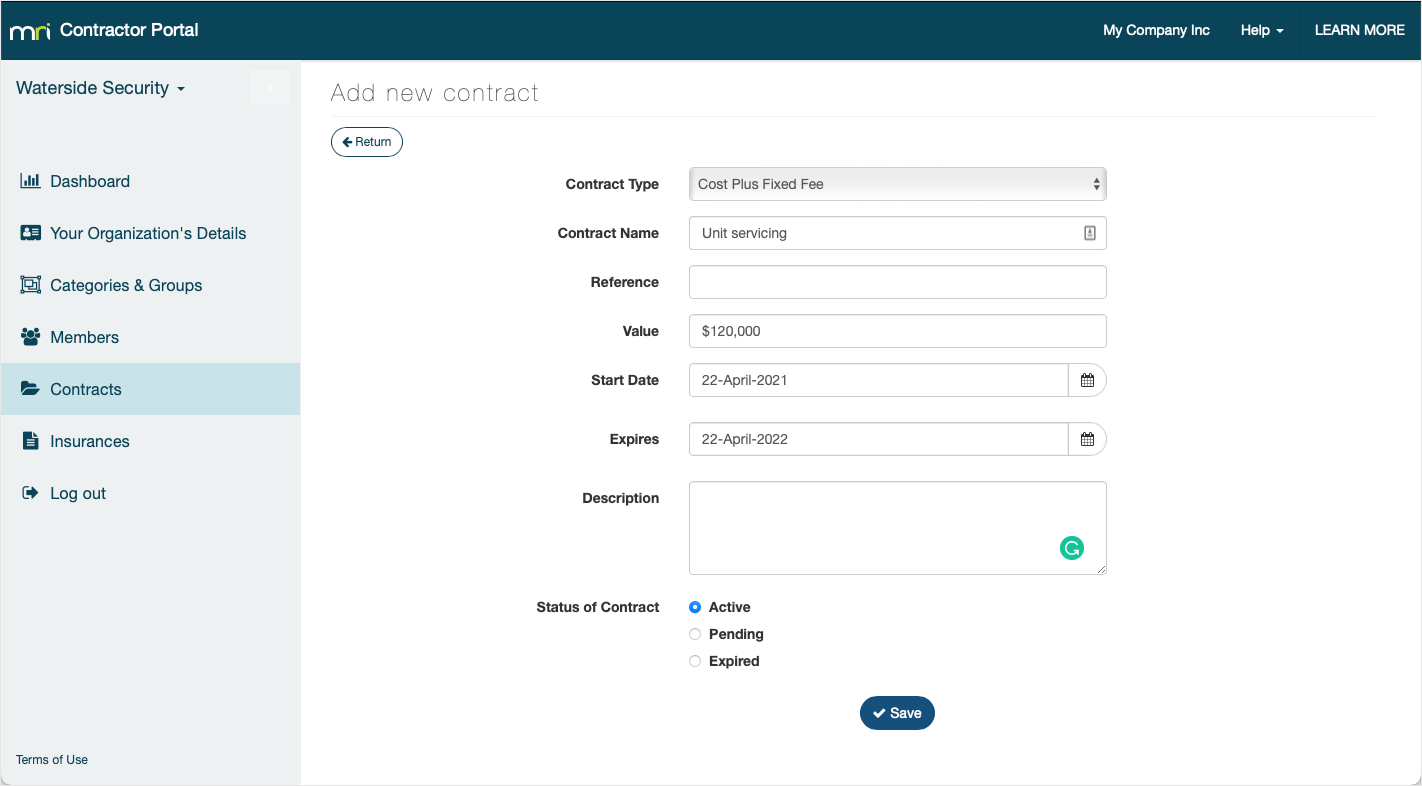Screen dimensions: 1422x786
Task: Save the new contract
Action: point(896,712)
